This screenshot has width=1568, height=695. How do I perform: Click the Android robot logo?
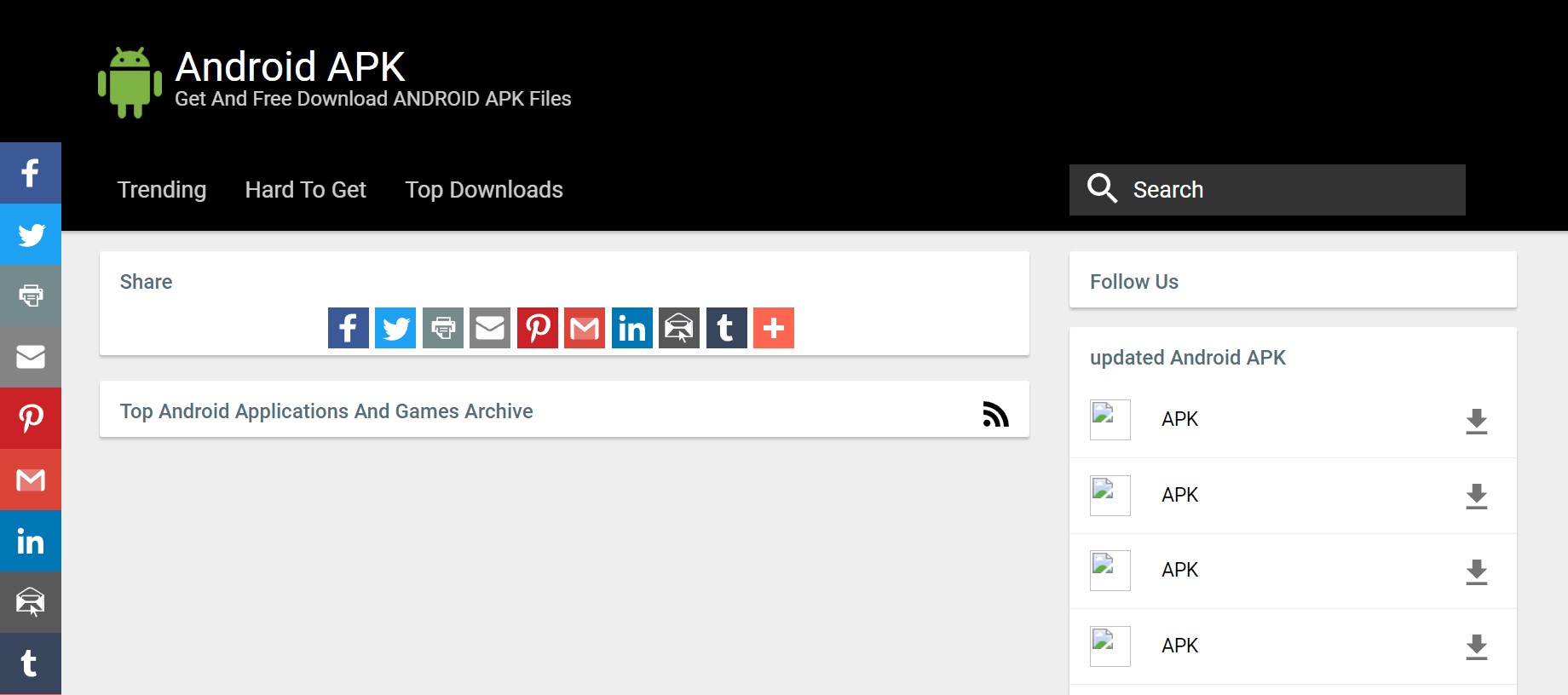pyautogui.click(x=130, y=83)
